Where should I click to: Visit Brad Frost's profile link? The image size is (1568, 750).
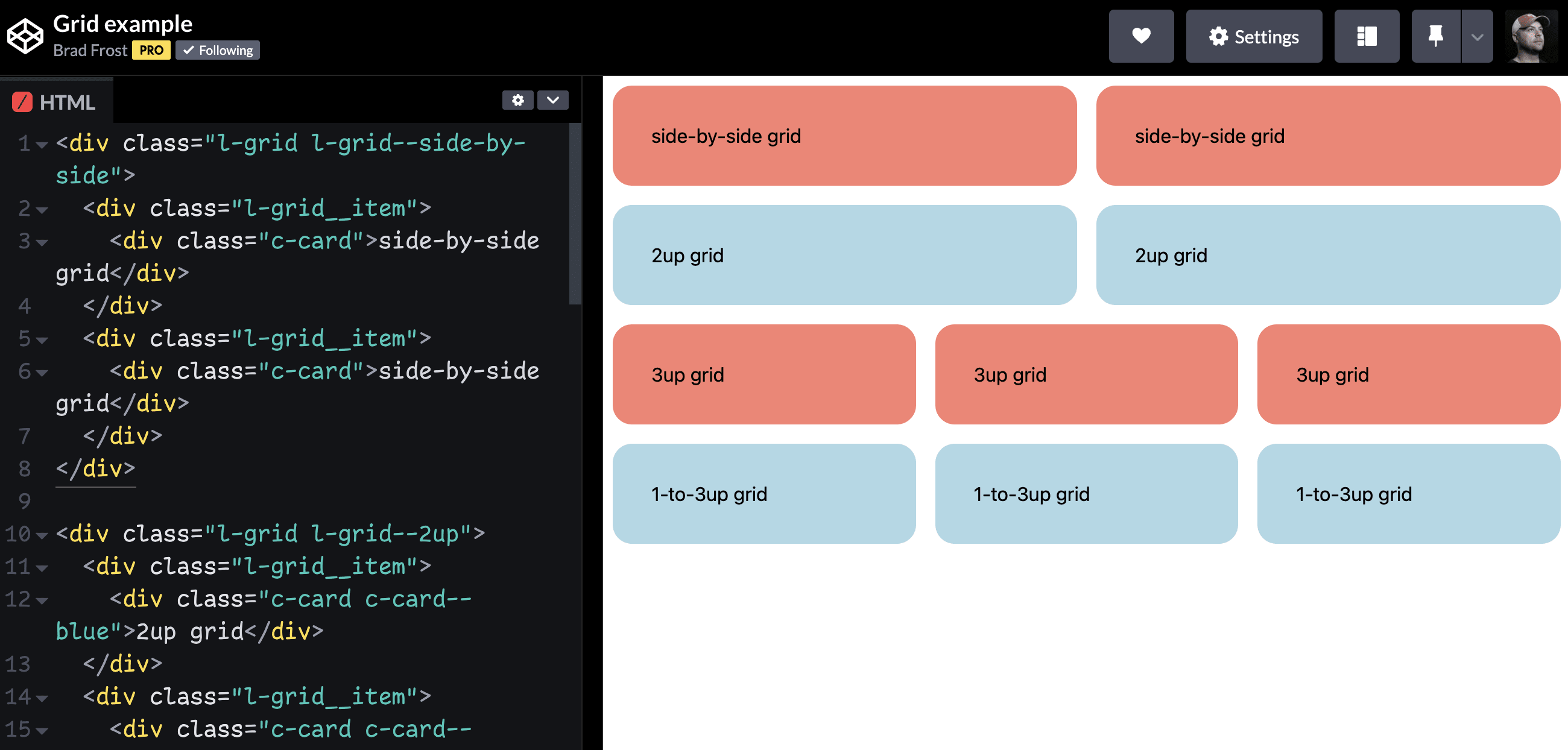(89, 51)
